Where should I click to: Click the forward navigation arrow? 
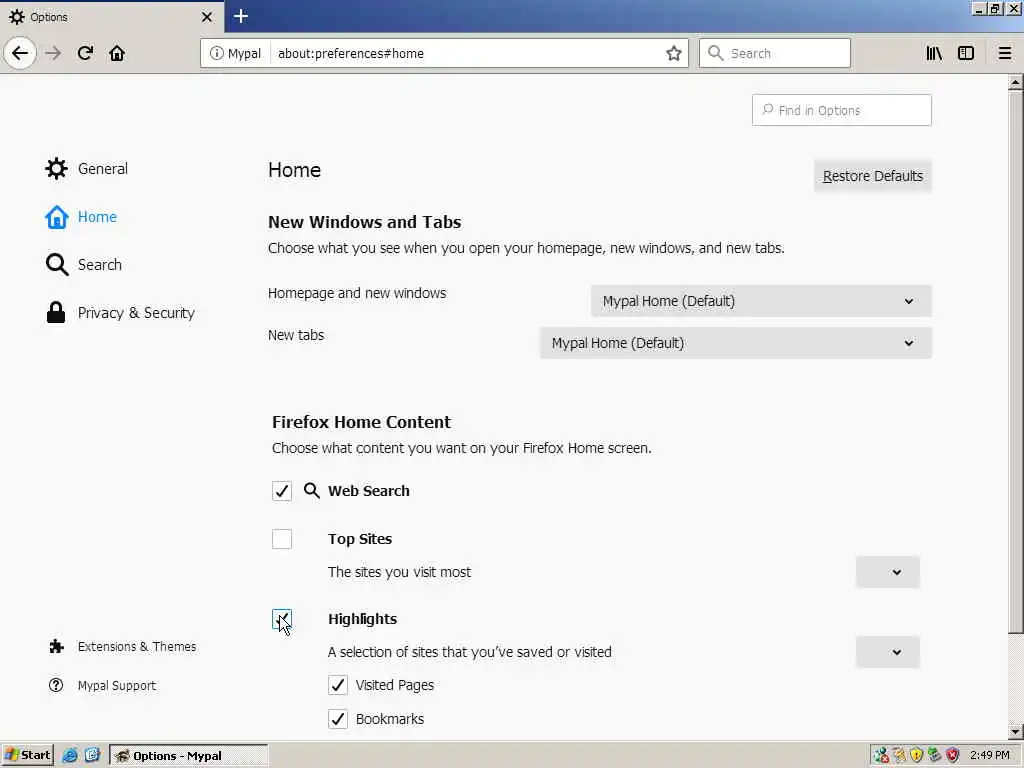coord(54,53)
